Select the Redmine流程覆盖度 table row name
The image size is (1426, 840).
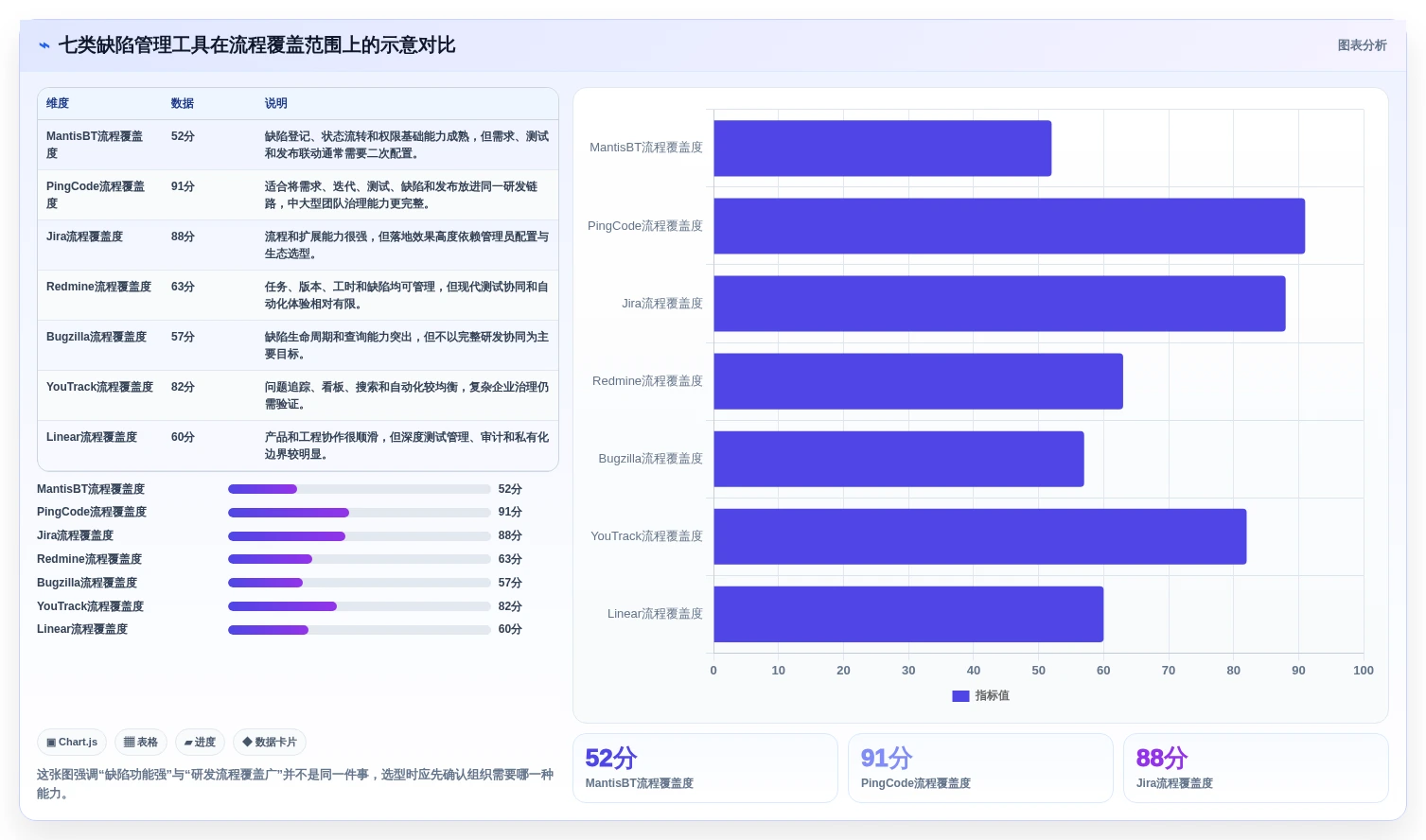(x=98, y=287)
